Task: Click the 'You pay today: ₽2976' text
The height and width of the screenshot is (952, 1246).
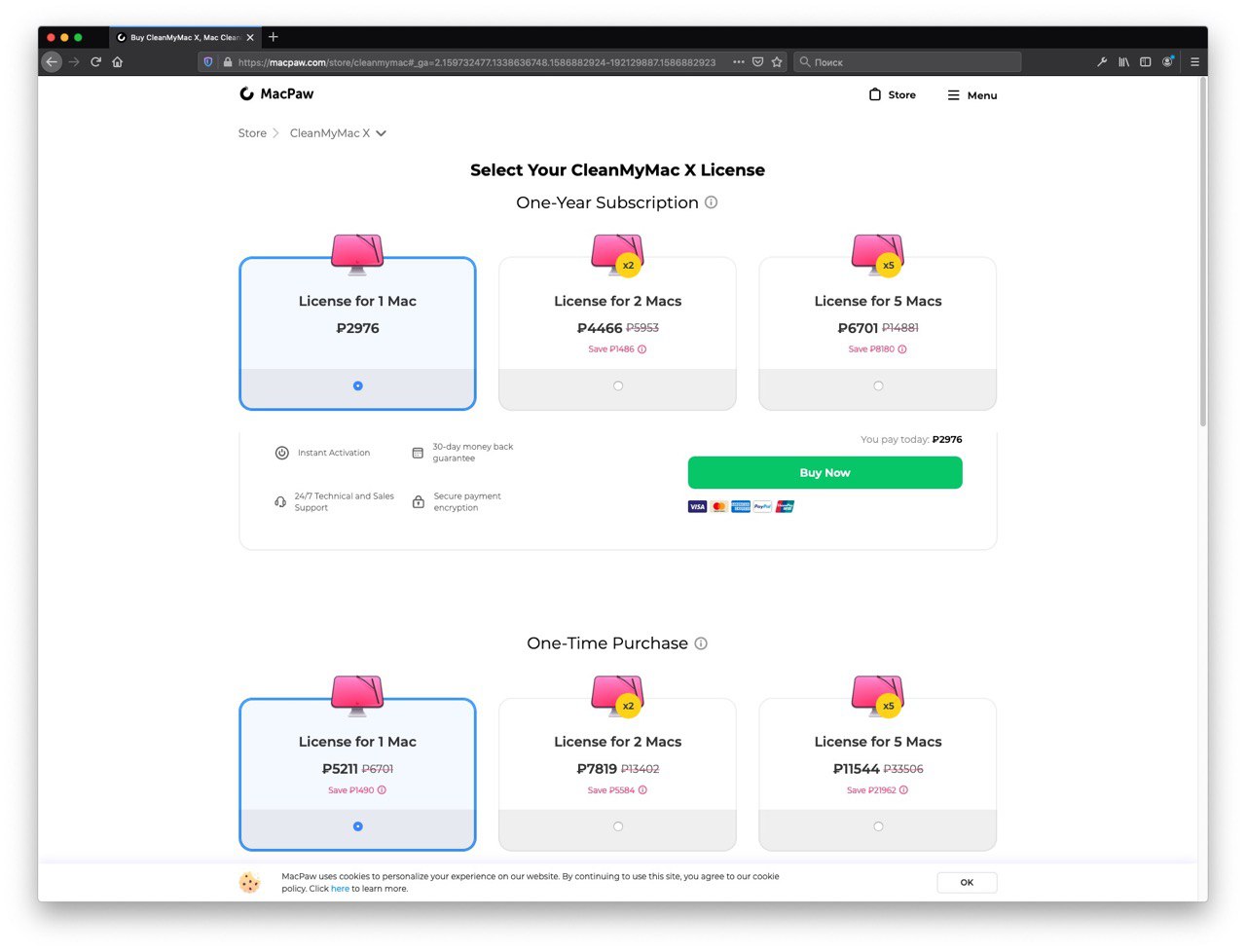Action: coord(911,440)
